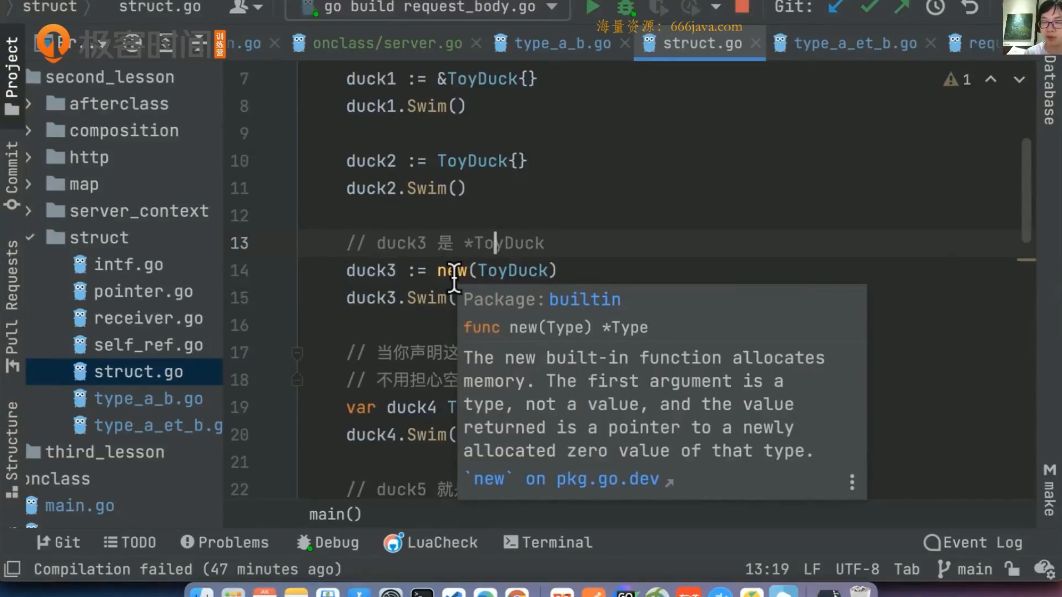Open the Terminal tool window

(548, 542)
